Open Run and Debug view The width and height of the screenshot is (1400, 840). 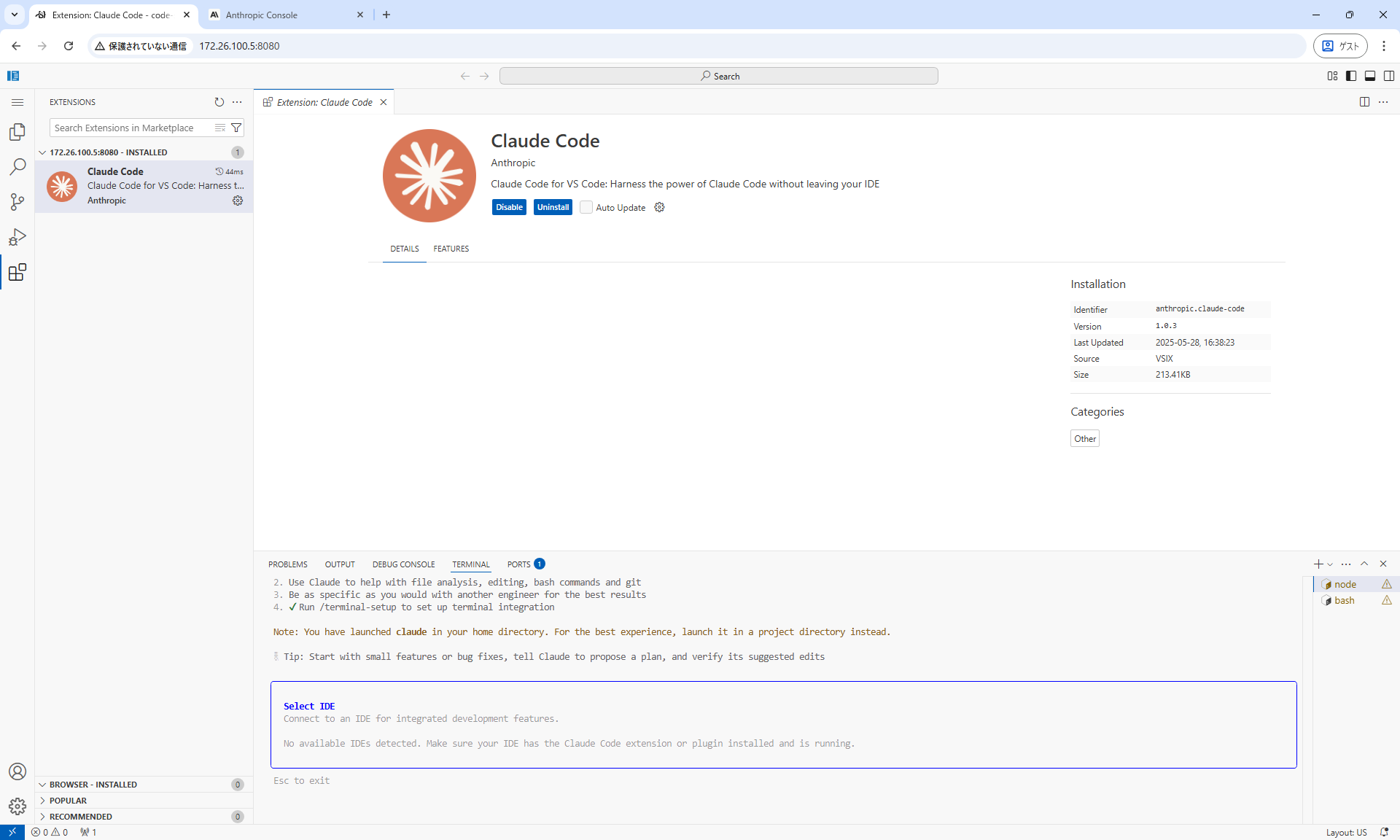17,237
